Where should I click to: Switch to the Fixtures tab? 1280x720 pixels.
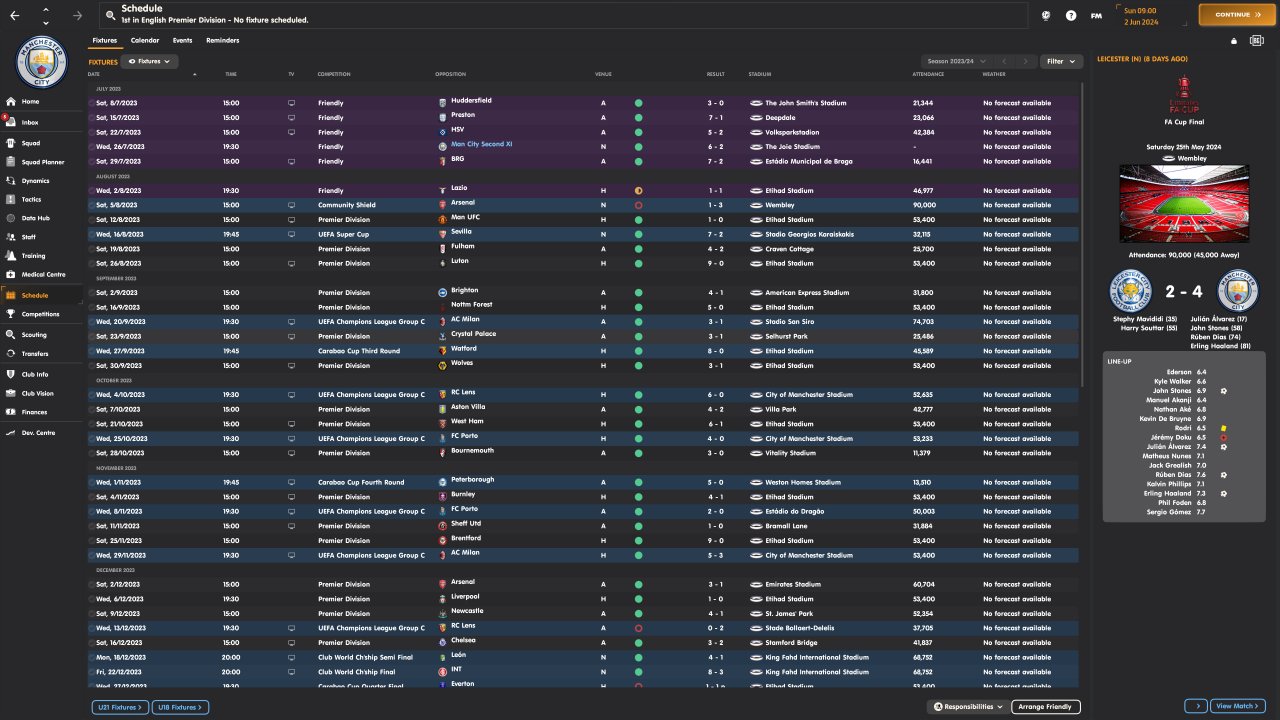[x=104, y=41]
